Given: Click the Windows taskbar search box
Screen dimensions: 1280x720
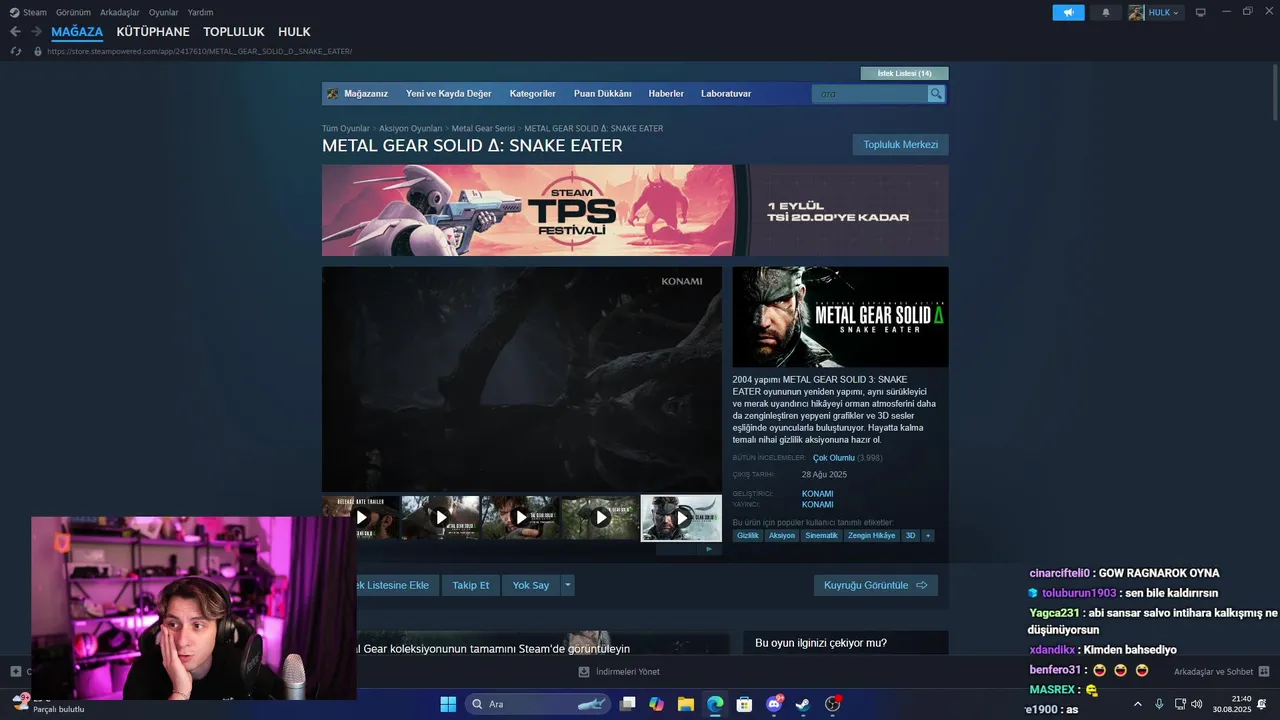Looking at the screenshot, I should point(538,704).
